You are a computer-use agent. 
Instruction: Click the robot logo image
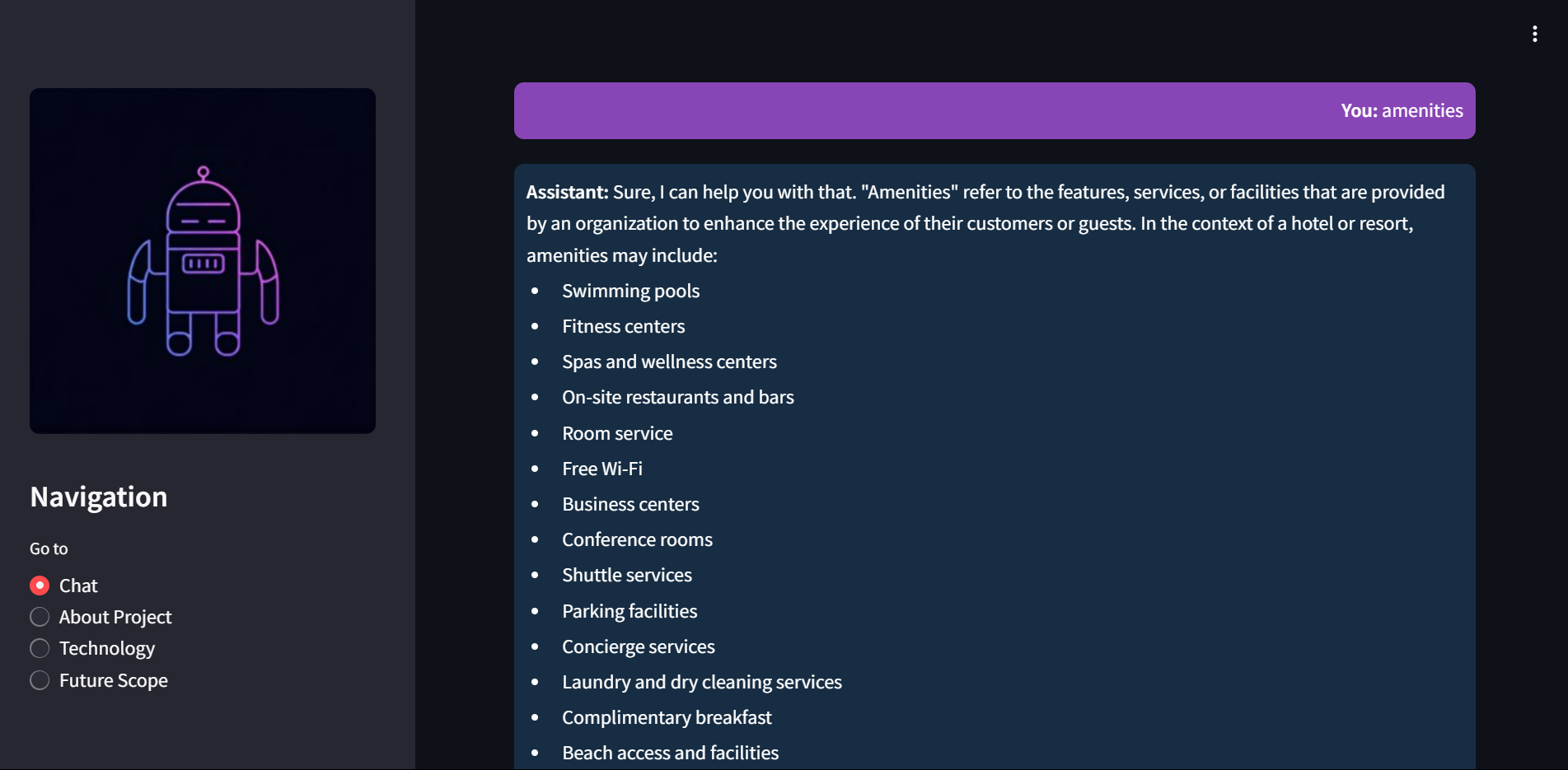203,261
